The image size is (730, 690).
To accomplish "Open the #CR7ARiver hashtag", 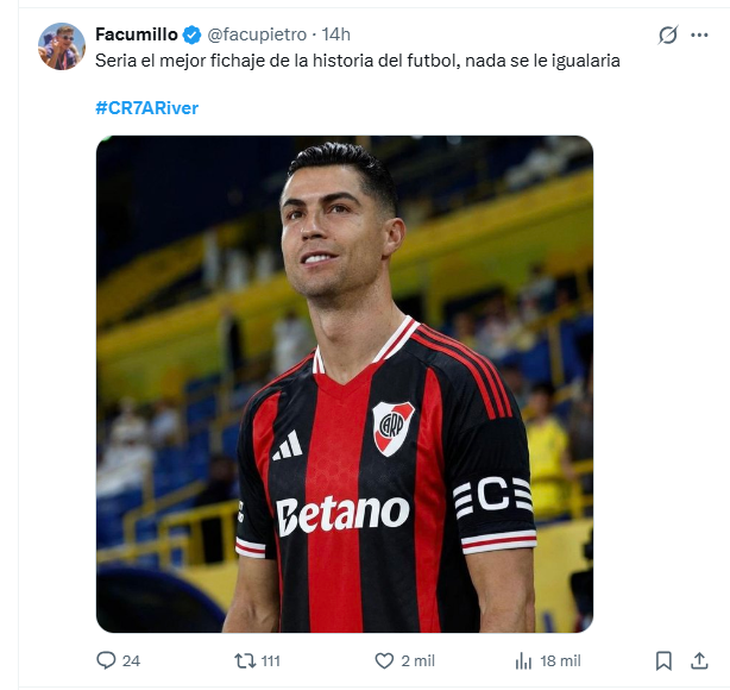I will pyautogui.click(x=147, y=108).
